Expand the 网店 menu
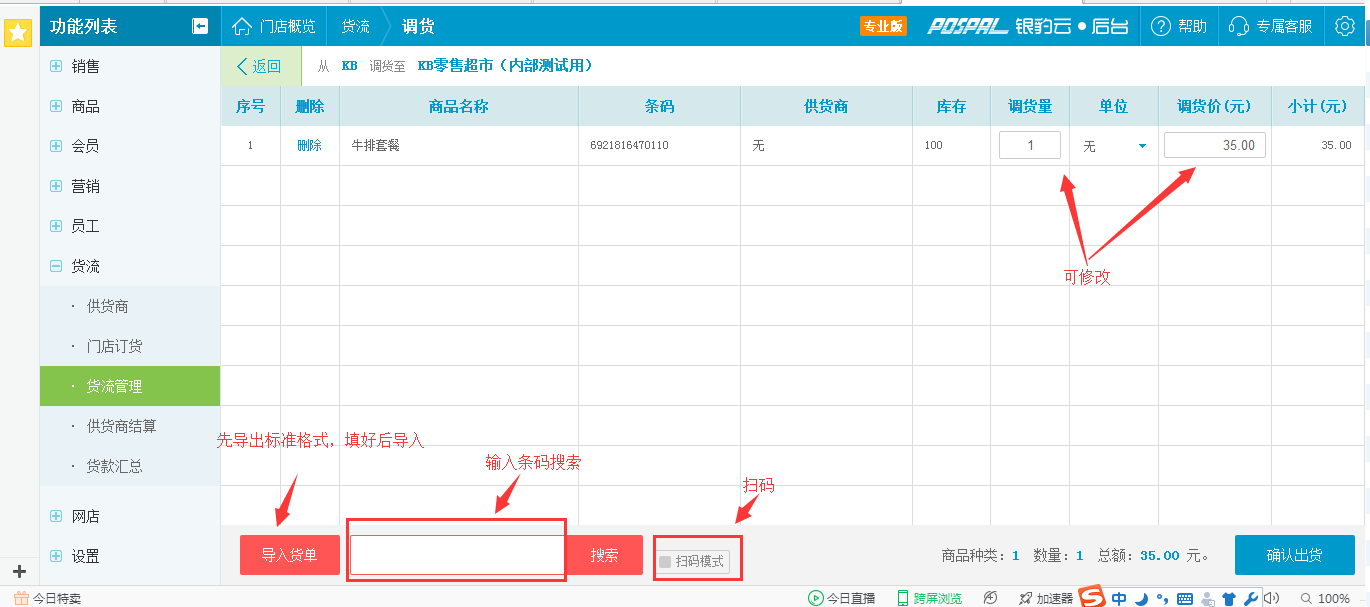The image size is (1370, 607). 56,516
